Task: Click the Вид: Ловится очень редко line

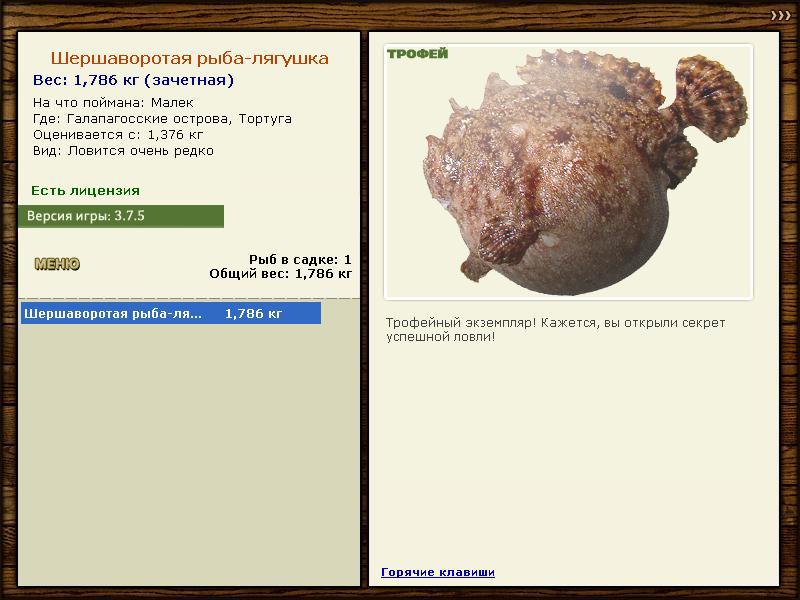Action: (123, 151)
